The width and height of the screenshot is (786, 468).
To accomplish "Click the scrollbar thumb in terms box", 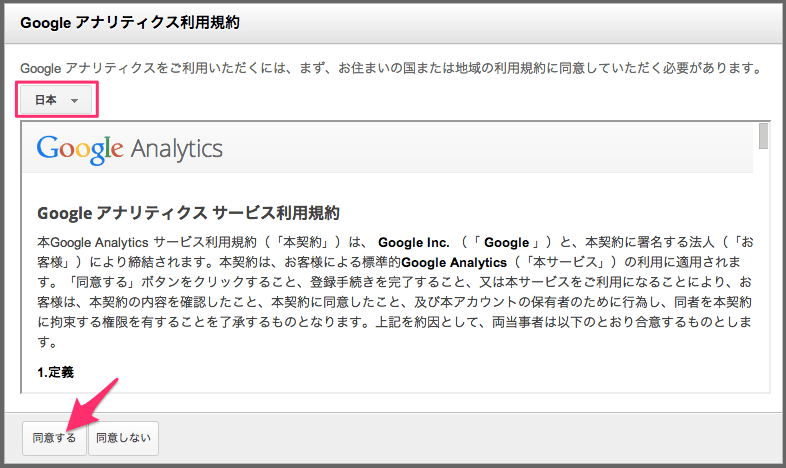I will [763, 136].
